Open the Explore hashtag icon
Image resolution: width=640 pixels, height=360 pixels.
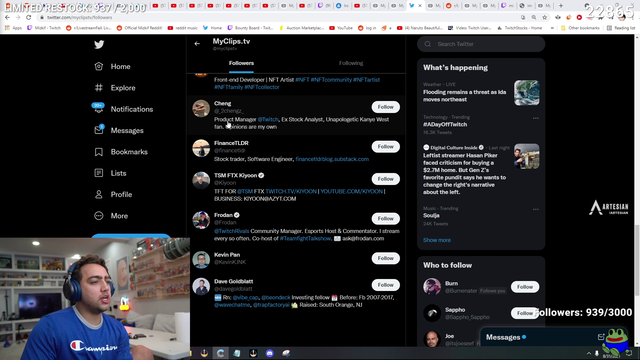tap(99, 88)
